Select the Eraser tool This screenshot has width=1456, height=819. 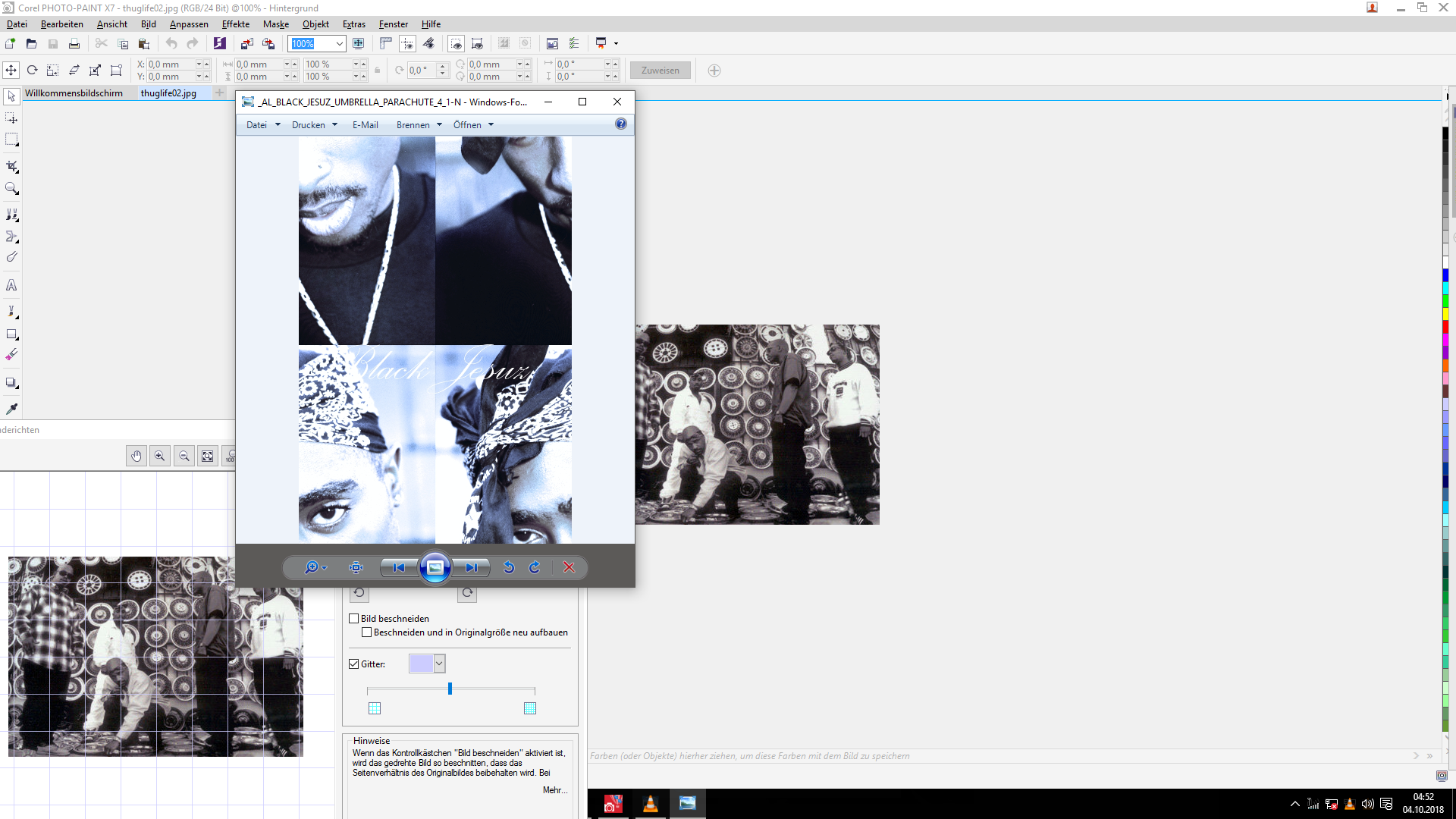tap(11, 355)
